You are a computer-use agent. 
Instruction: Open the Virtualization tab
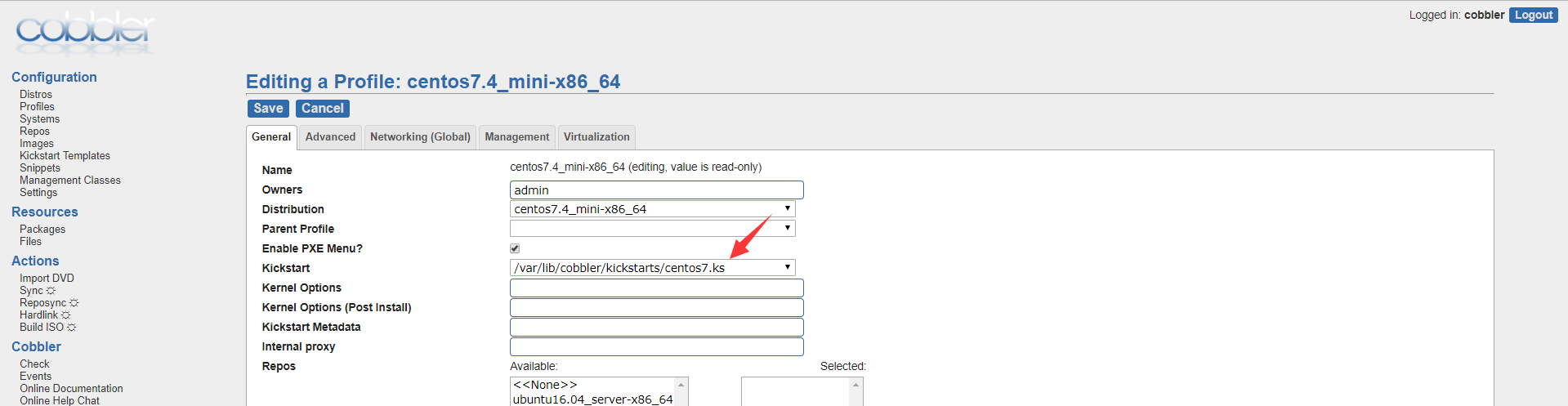pyautogui.click(x=596, y=137)
